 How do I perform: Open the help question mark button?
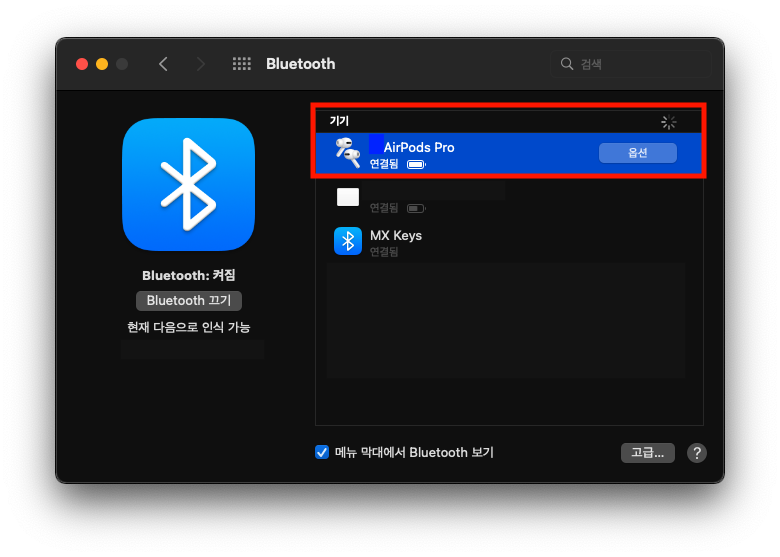click(696, 453)
